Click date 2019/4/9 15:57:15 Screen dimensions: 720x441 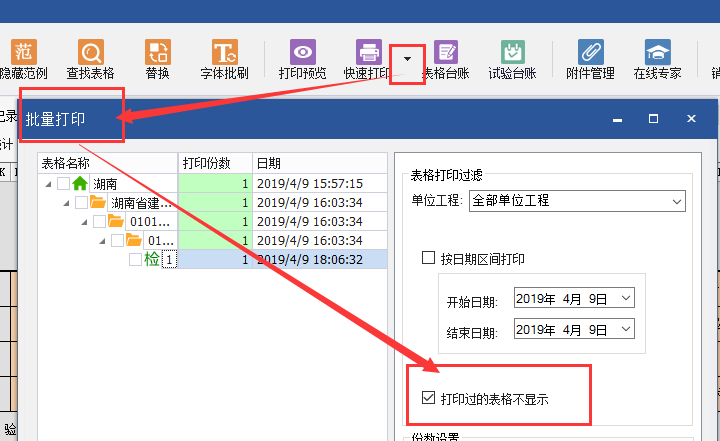tap(310, 184)
